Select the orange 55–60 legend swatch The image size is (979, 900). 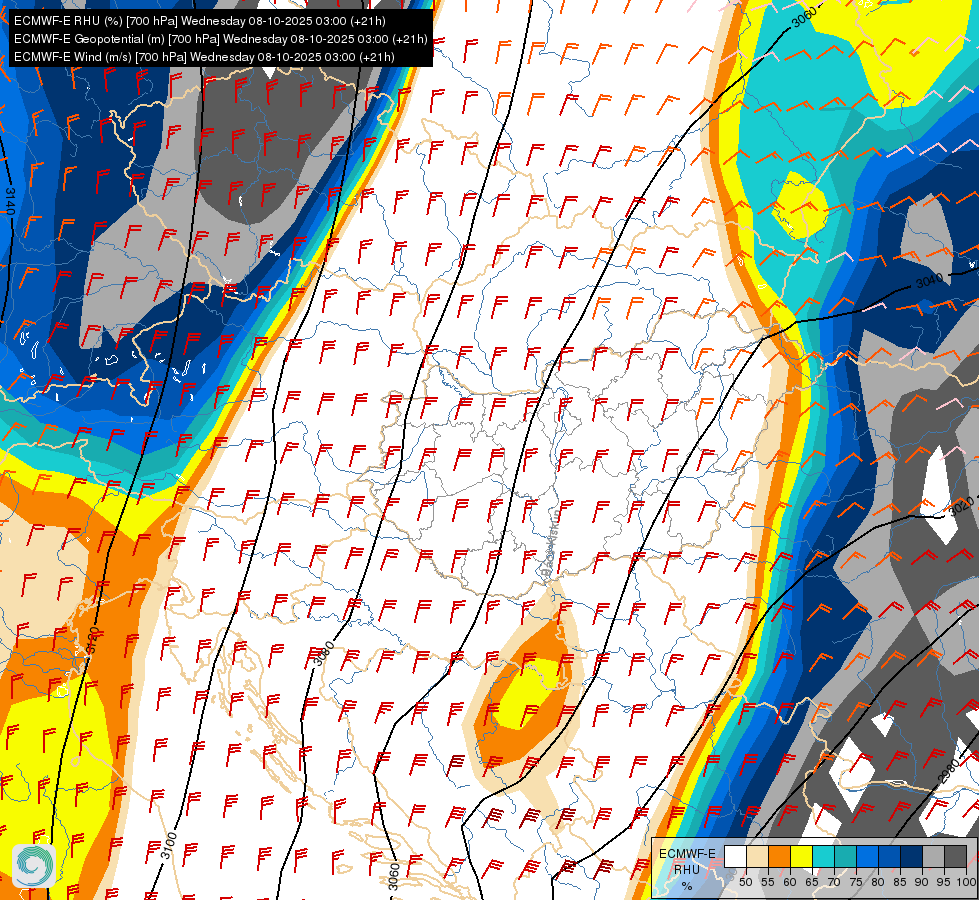pyautogui.click(x=779, y=856)
